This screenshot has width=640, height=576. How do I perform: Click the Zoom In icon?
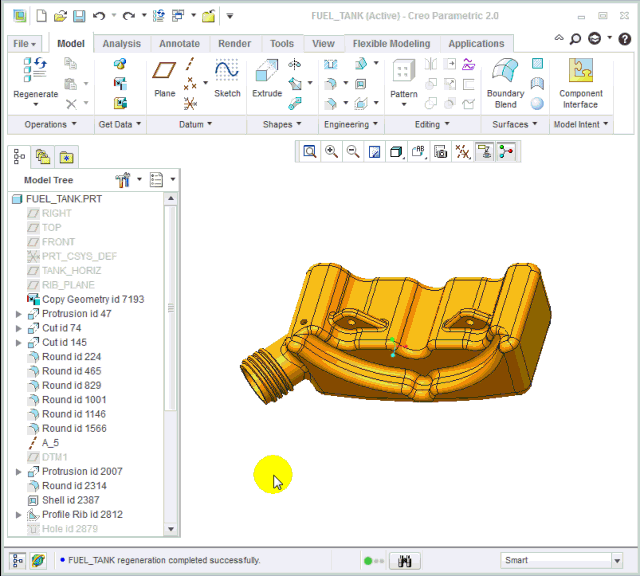[331, 152]
